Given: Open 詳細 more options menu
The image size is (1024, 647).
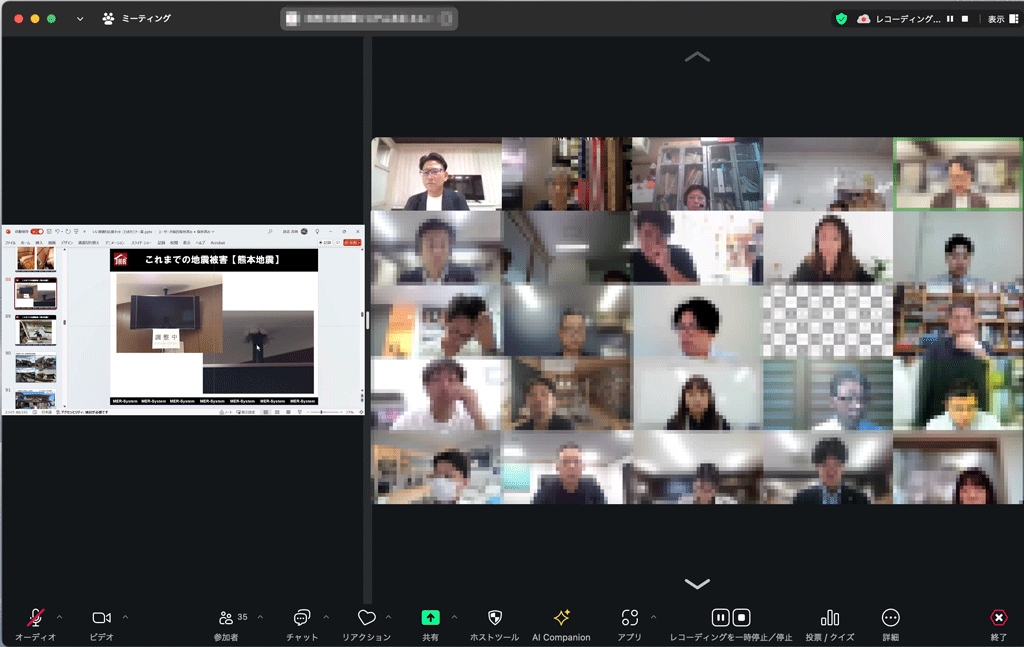Looking at the screenshot, I should [x=891, y=618].
